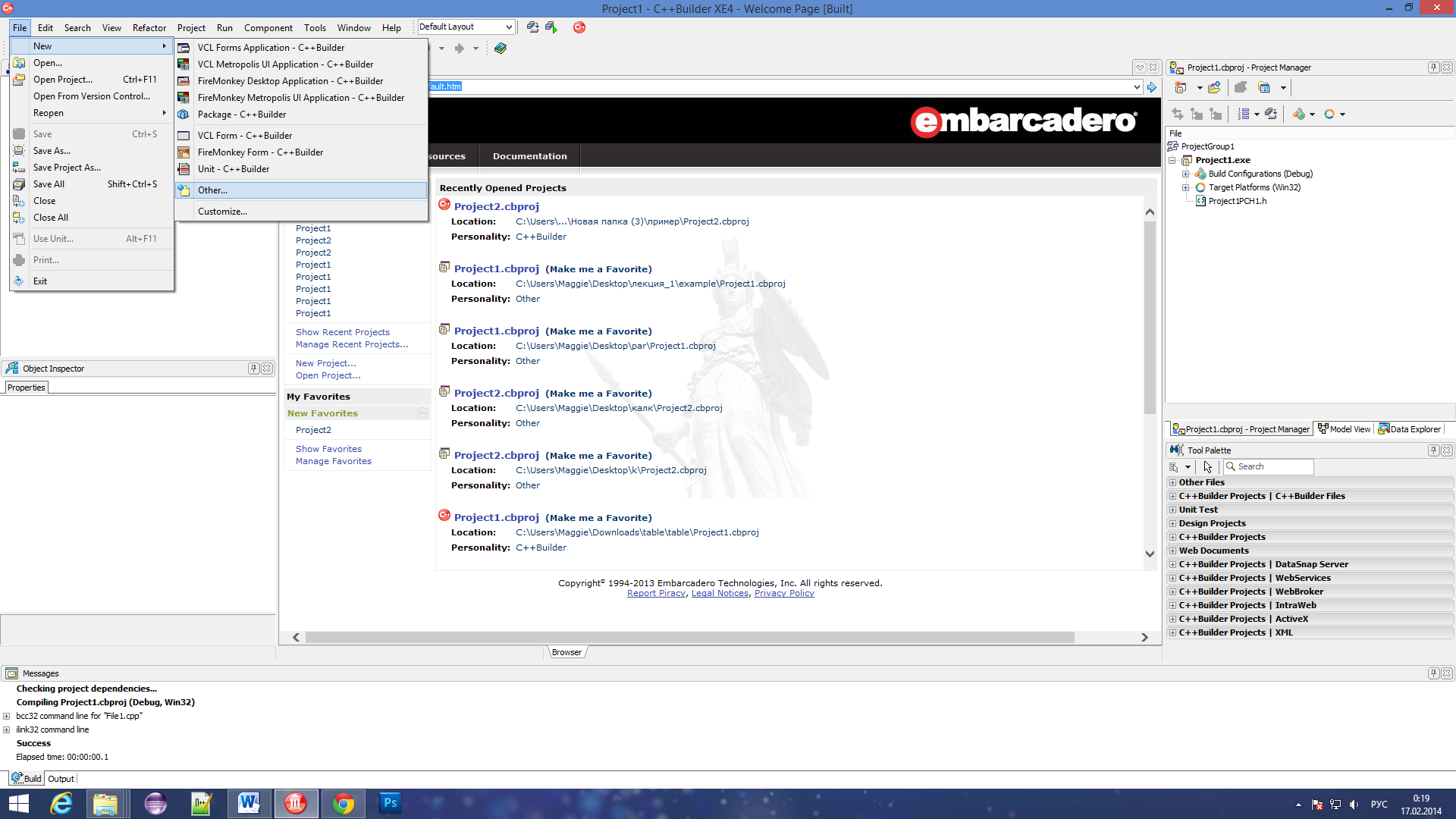The height and width of the screenshot is (819, 1456).
Task: Pin the Object Inspector panel
Action: click(253, 369)
